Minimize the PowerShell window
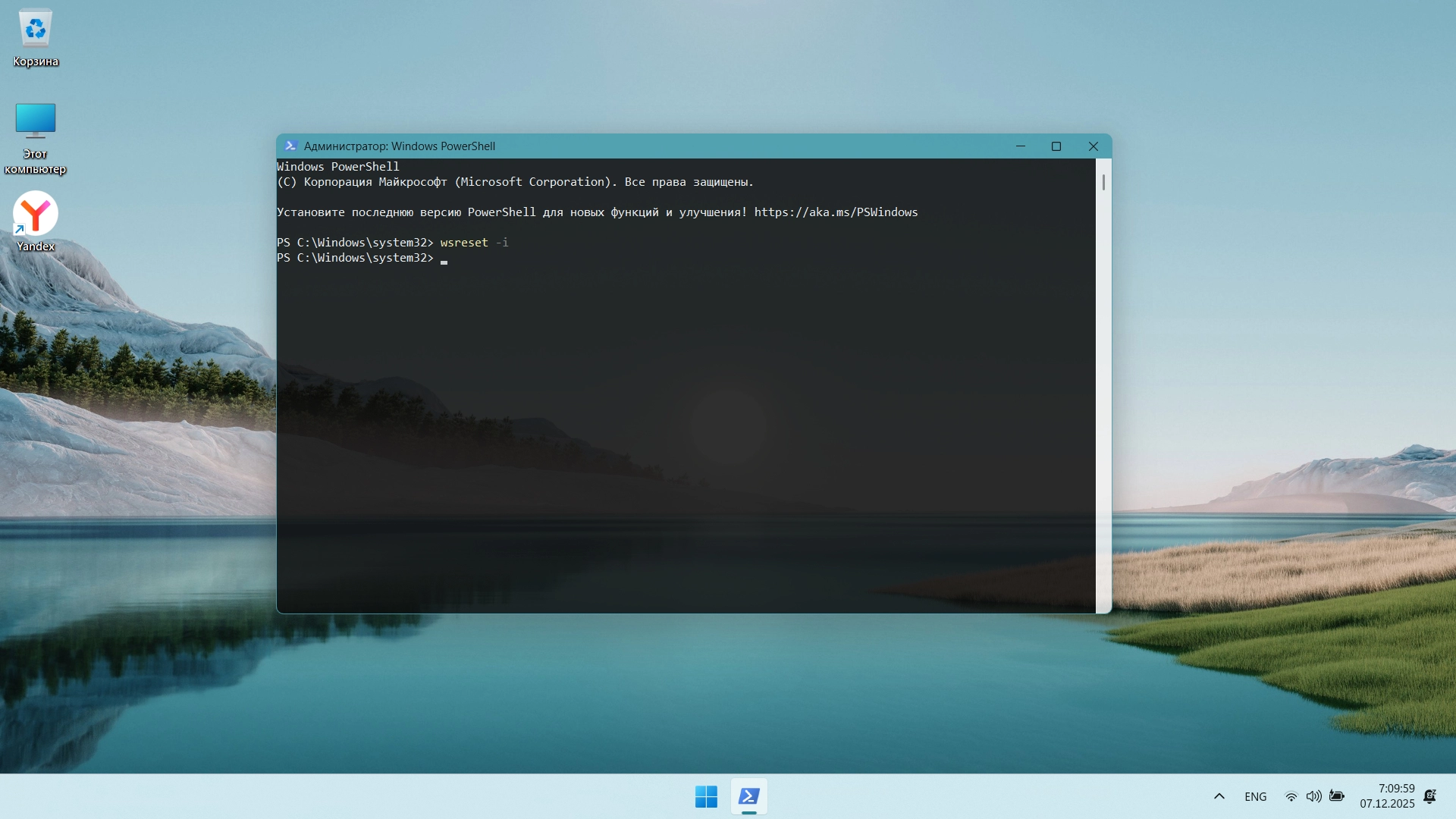1456x819 pixels. coord(1021,146)
